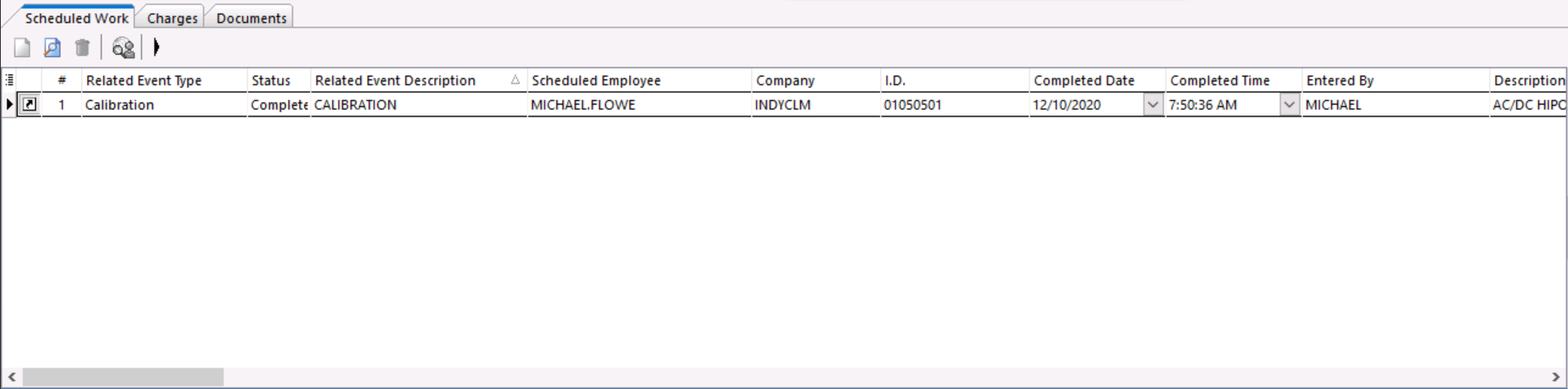
Task: Select the Scheduled Work tab
Action: tap(76, 18)
